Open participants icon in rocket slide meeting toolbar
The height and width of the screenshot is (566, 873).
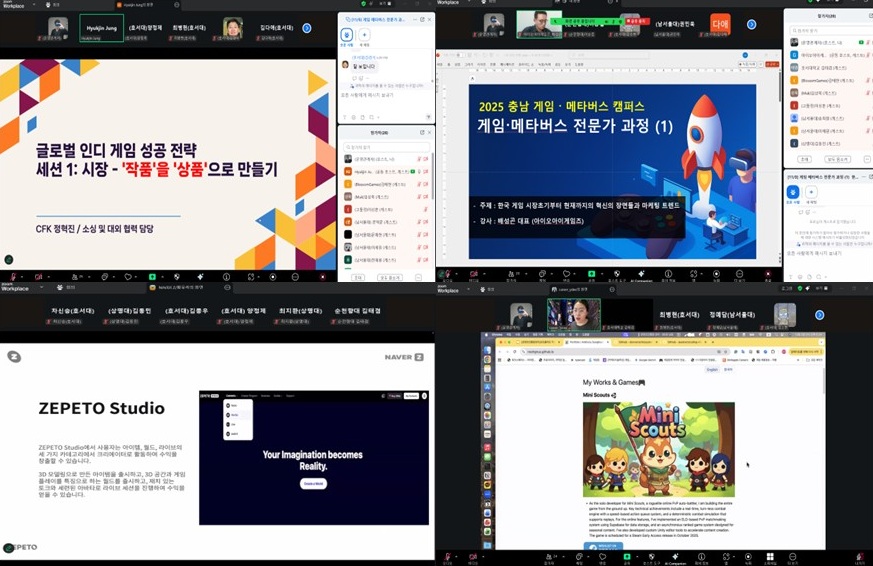pyautogui.click(x=511, y=273)
